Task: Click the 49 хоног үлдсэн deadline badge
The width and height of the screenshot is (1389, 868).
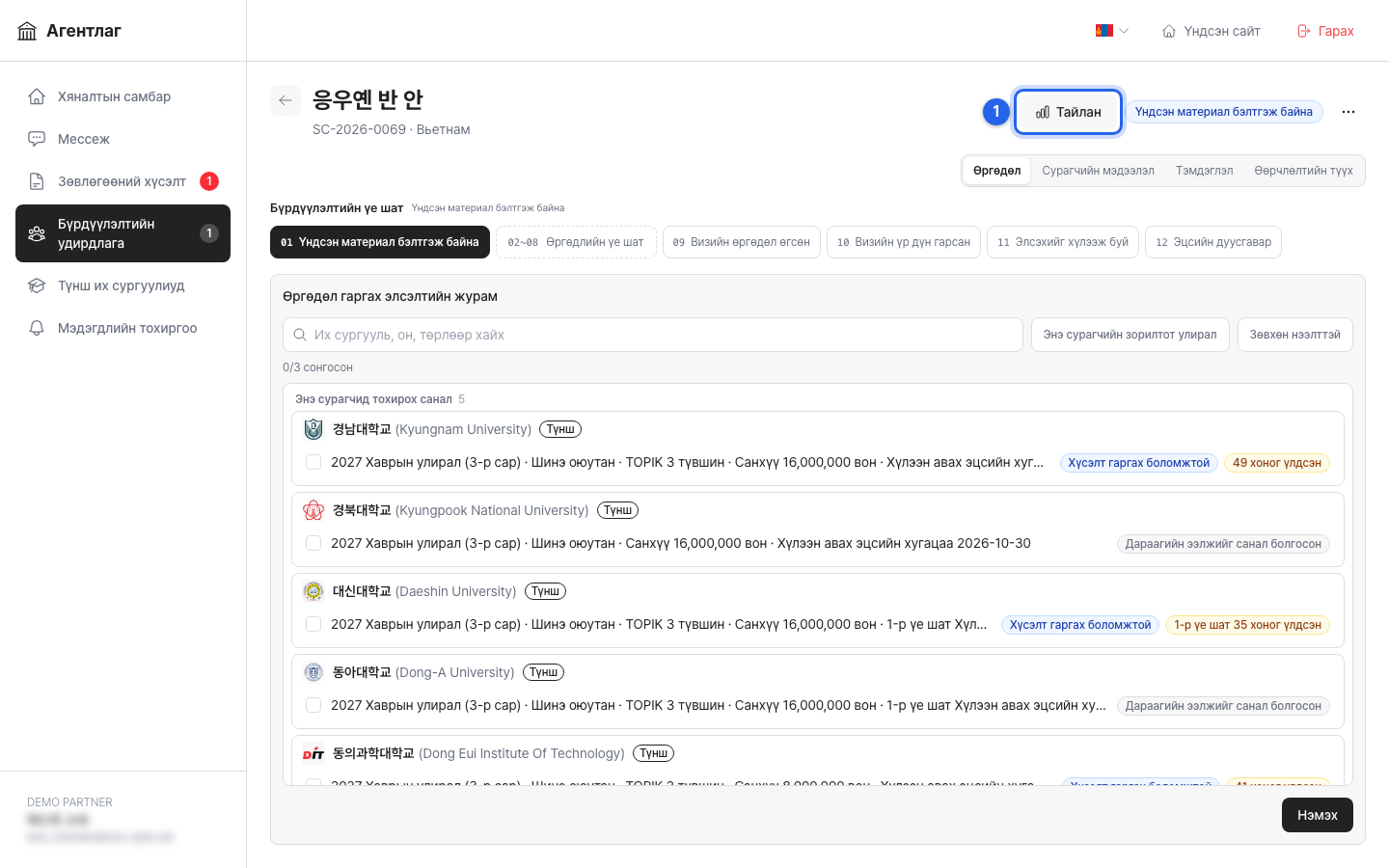Action: pyautogui.click(x=1277, y=463)
